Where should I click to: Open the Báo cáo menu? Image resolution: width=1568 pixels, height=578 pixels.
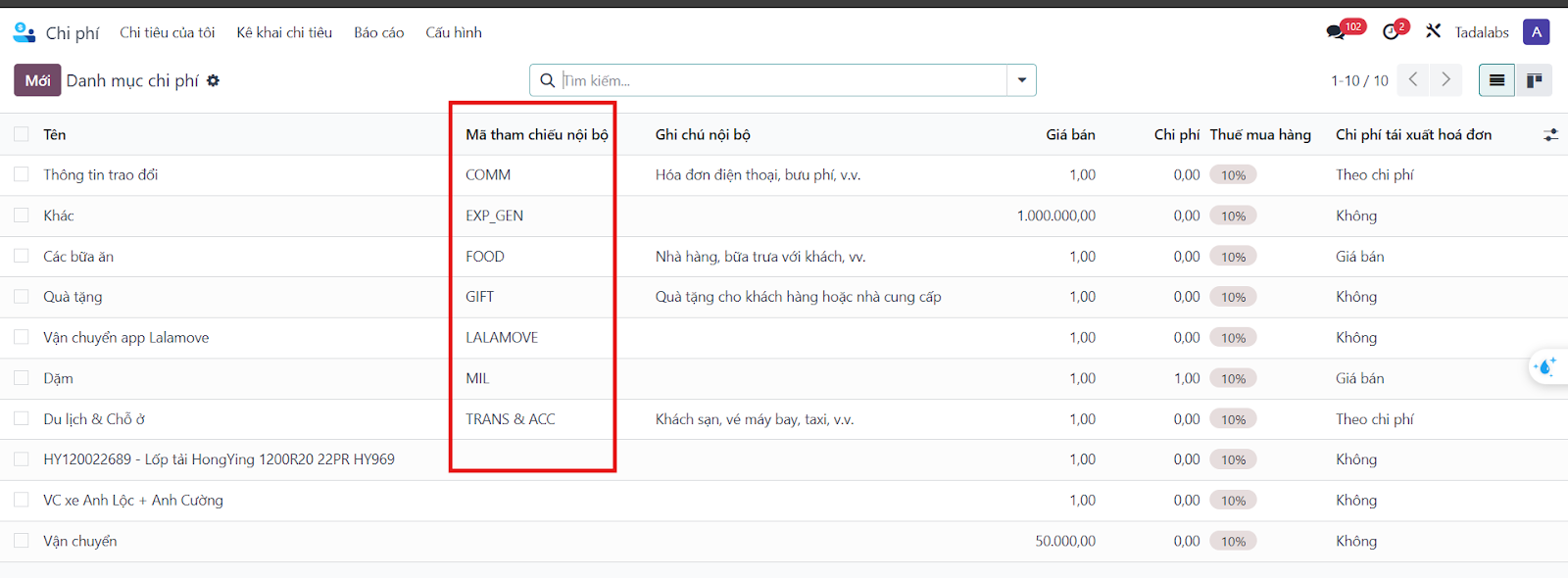point(379,32)
